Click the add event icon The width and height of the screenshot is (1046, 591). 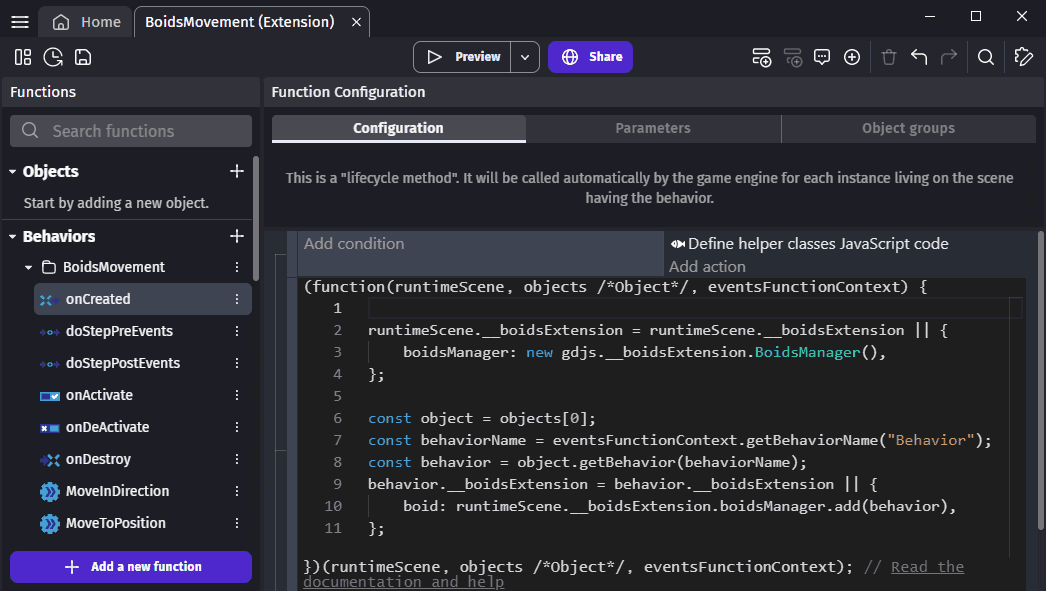point(762,57)
